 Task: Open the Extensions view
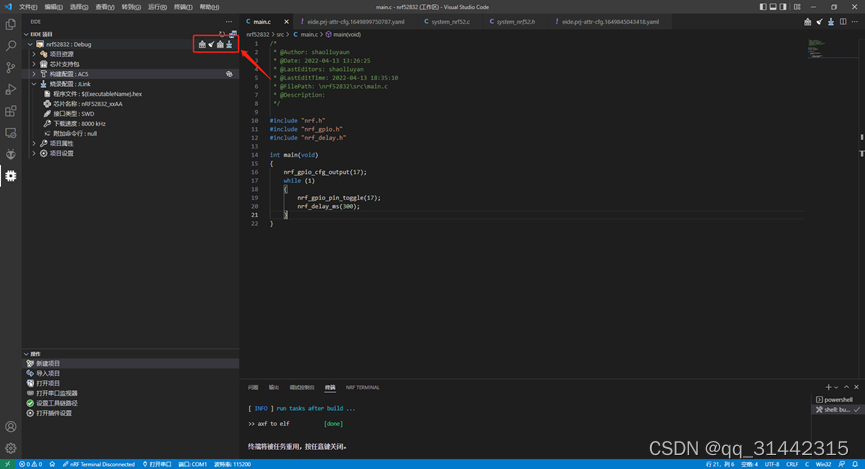click(x=10, y=111)
